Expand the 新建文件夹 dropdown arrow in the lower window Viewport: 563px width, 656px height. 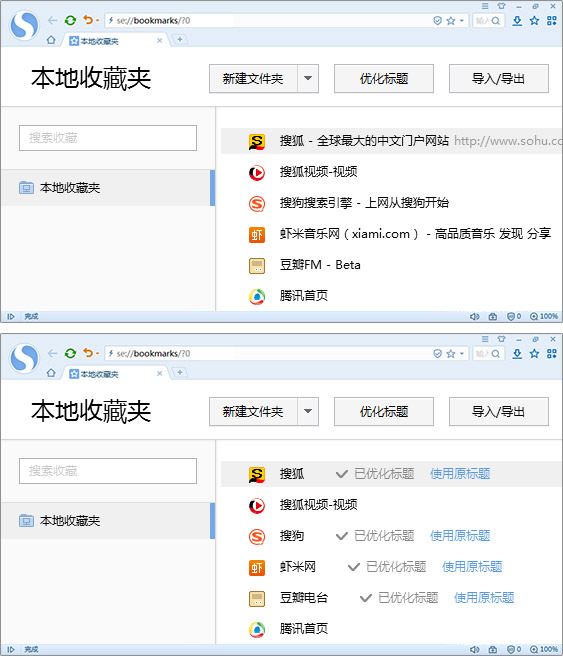[308, 412]
